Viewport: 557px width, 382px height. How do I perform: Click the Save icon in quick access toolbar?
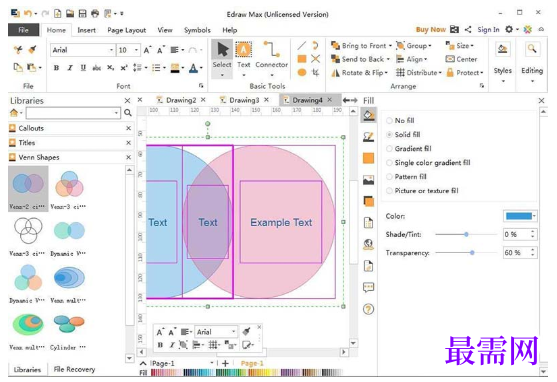pyautogui.click(x=82, y=14)
